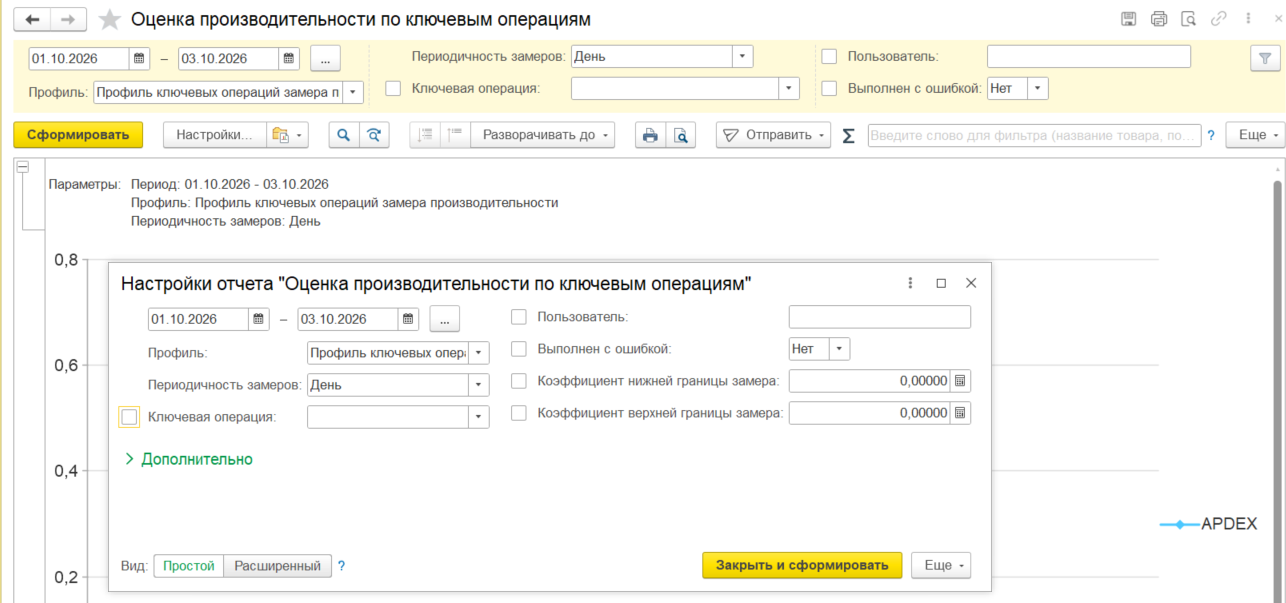This screenshot has height=603, width=1286.
Task: Enable Пользователь checkbox in main form
Action: [829, 57]
